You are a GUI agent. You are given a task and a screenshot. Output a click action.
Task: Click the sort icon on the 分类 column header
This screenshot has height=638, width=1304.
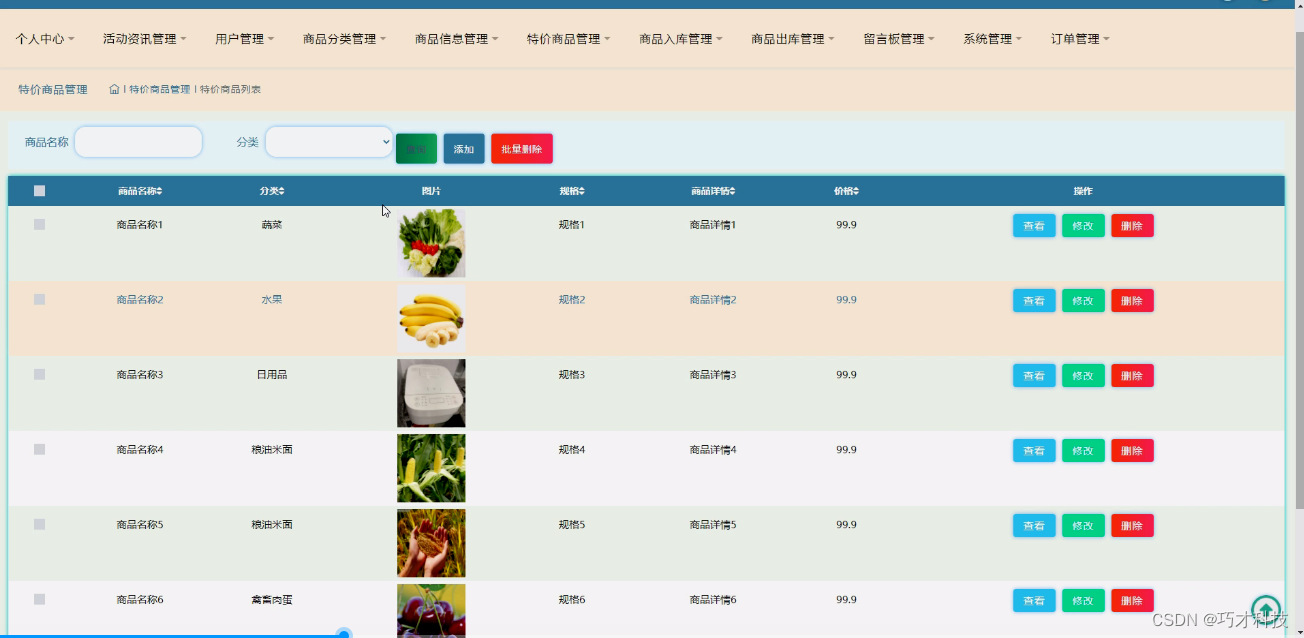tap(282, 190)
